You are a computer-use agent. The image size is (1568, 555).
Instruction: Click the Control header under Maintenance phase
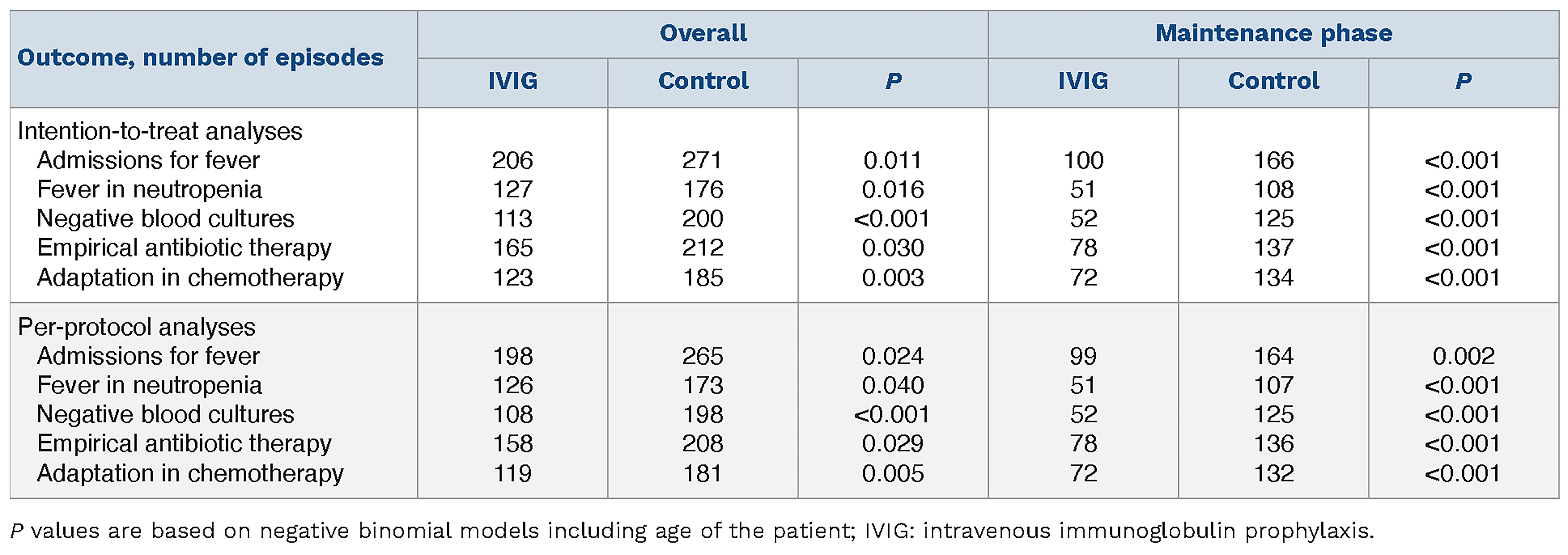1273,81
